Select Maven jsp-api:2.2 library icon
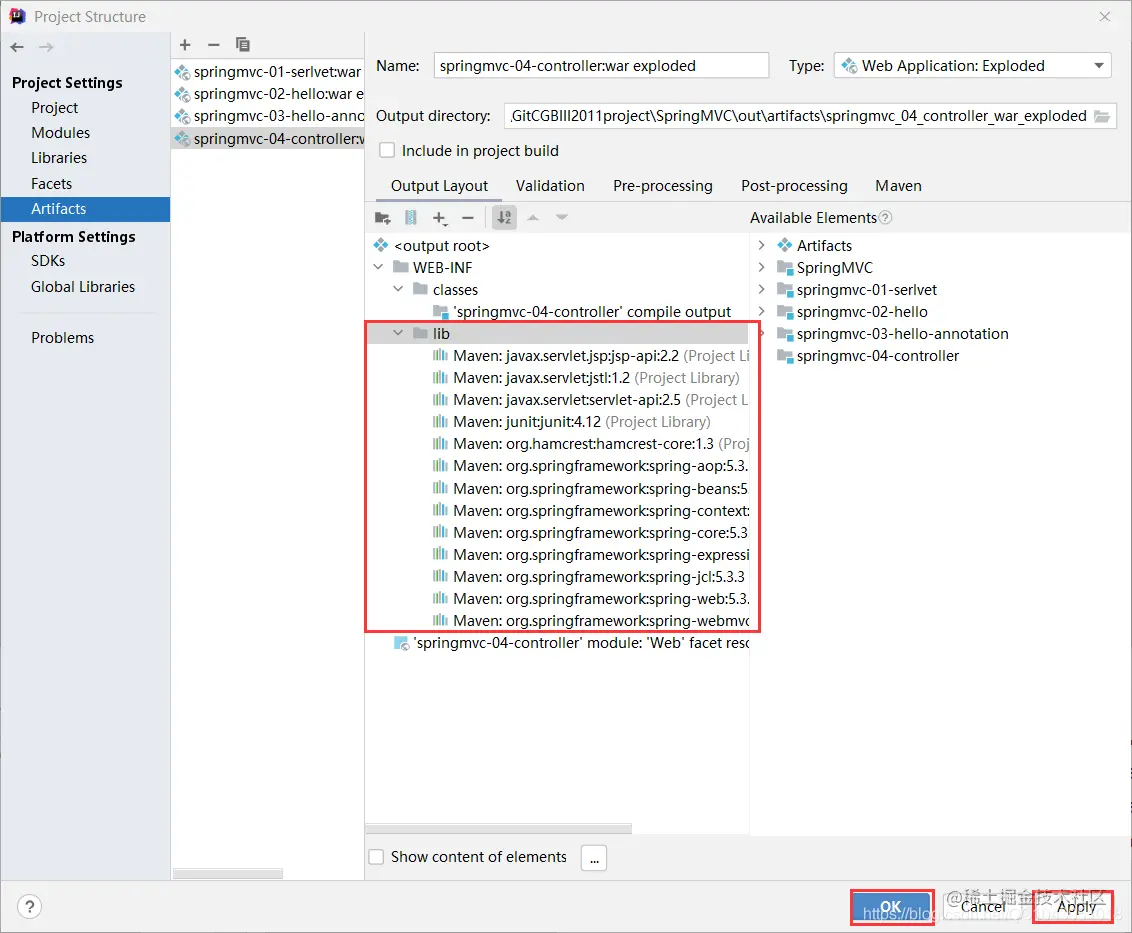Screen dimensions: 1132x933 [x=440, y=355]
